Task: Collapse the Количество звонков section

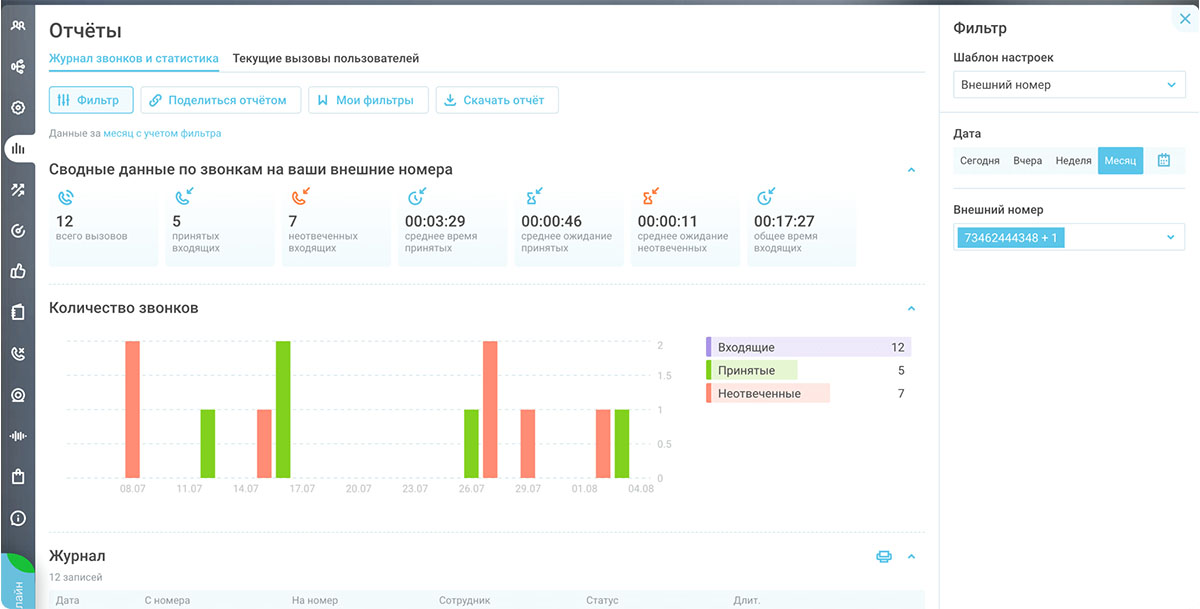Action: point(911,308)
